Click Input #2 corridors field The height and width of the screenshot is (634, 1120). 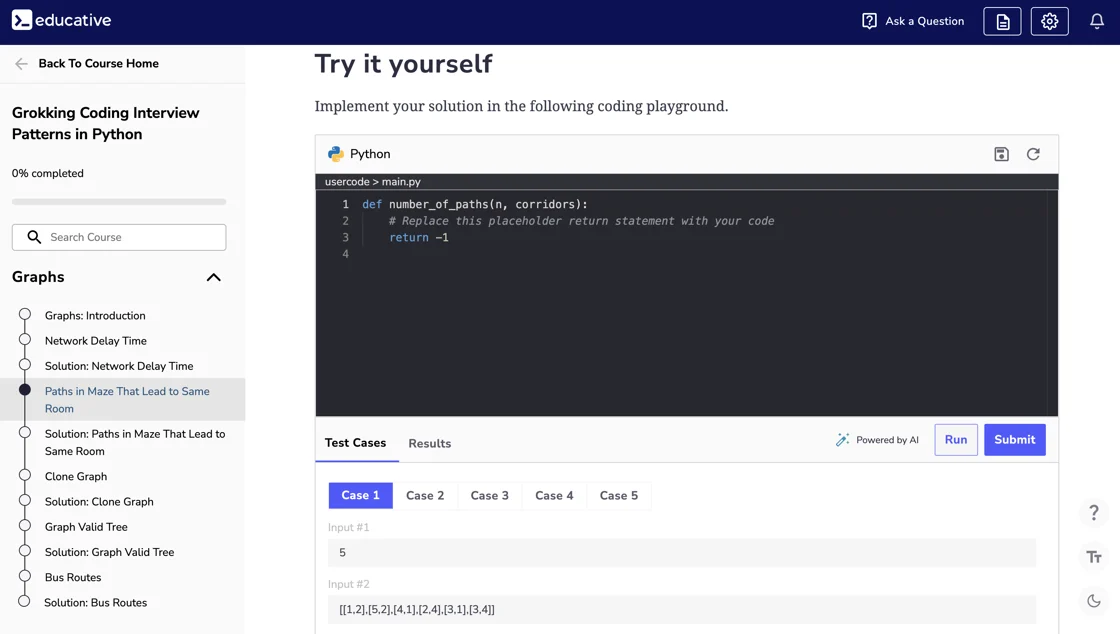coord(681,610)
